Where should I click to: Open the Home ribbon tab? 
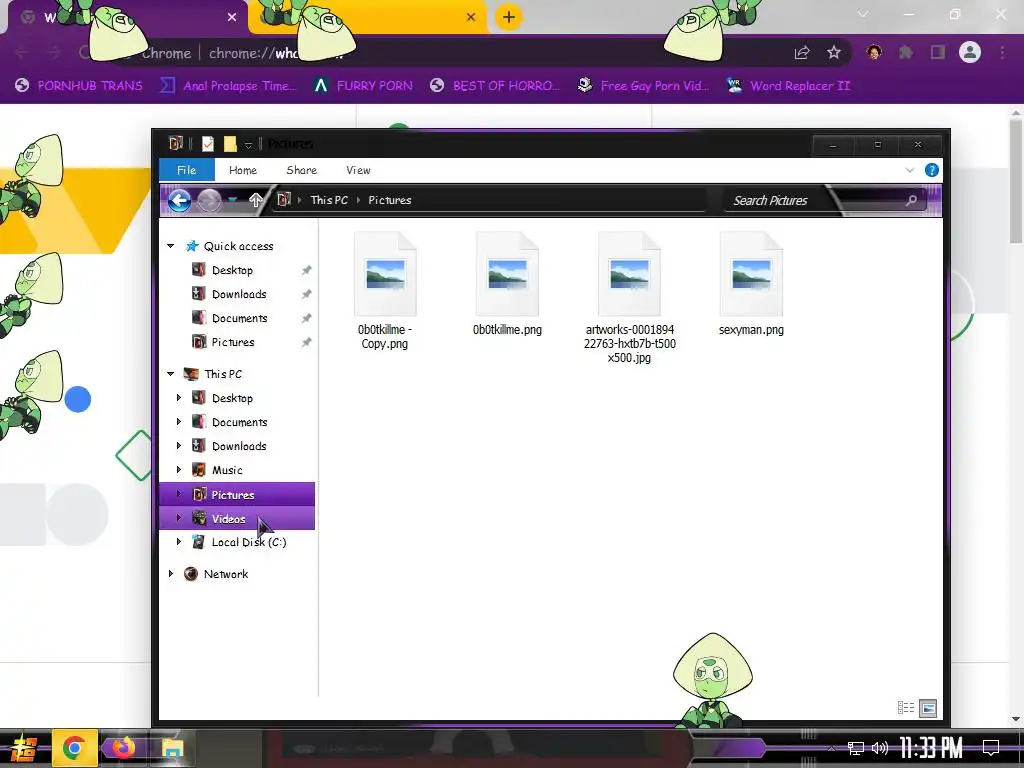(x=243, y=170)
